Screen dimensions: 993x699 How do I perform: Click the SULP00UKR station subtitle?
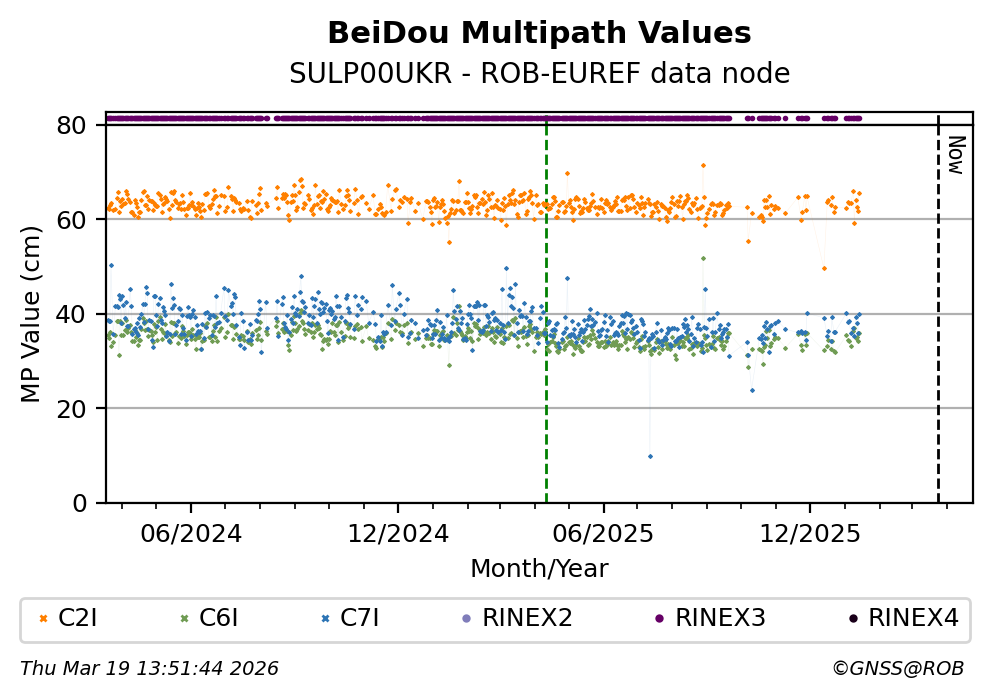tap(539, 74)
